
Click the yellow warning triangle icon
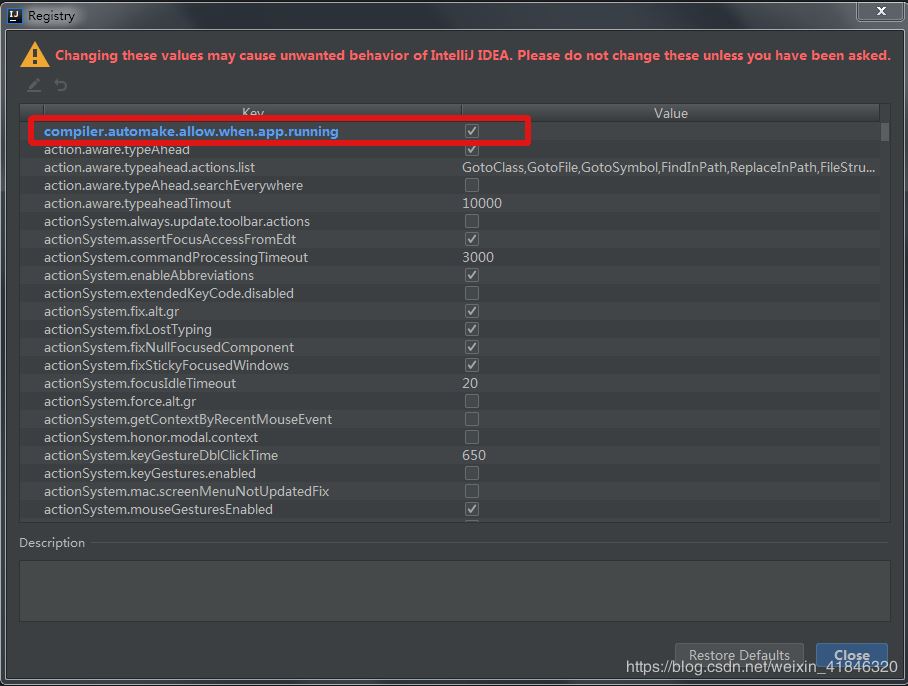35,55
